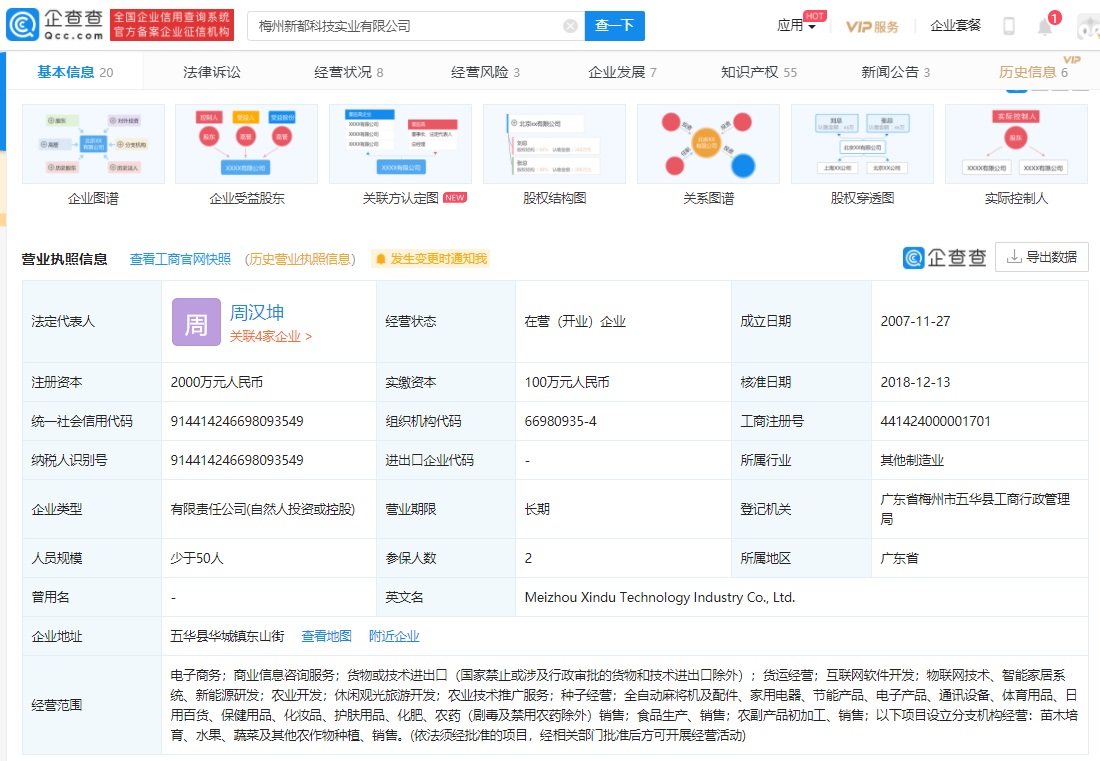The image size is (1100, 761).
Task: Click the 导出数据 export button
Action: (1042, 257)
